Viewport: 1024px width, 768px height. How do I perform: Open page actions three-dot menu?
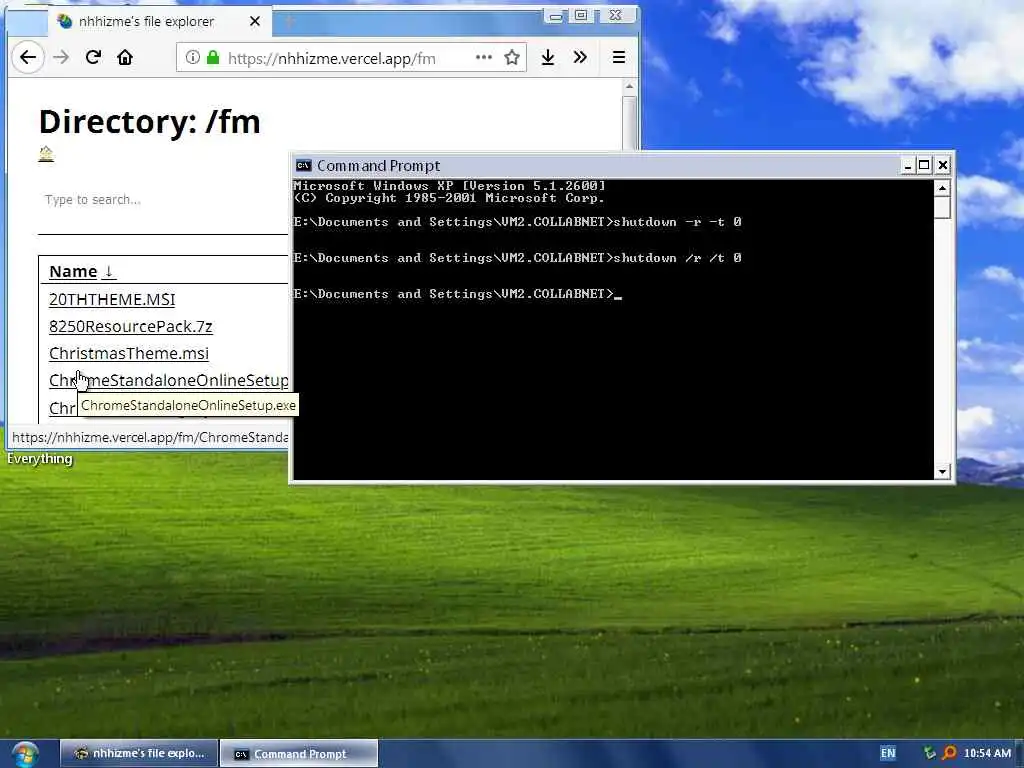(484, 57)
